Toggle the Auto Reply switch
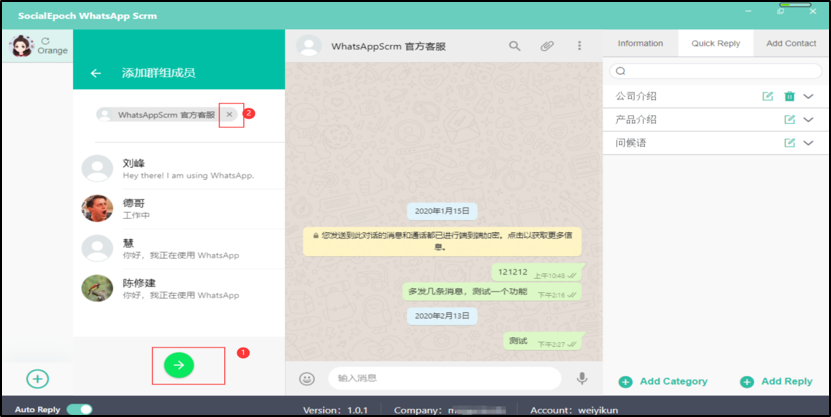 coord(79,410)
